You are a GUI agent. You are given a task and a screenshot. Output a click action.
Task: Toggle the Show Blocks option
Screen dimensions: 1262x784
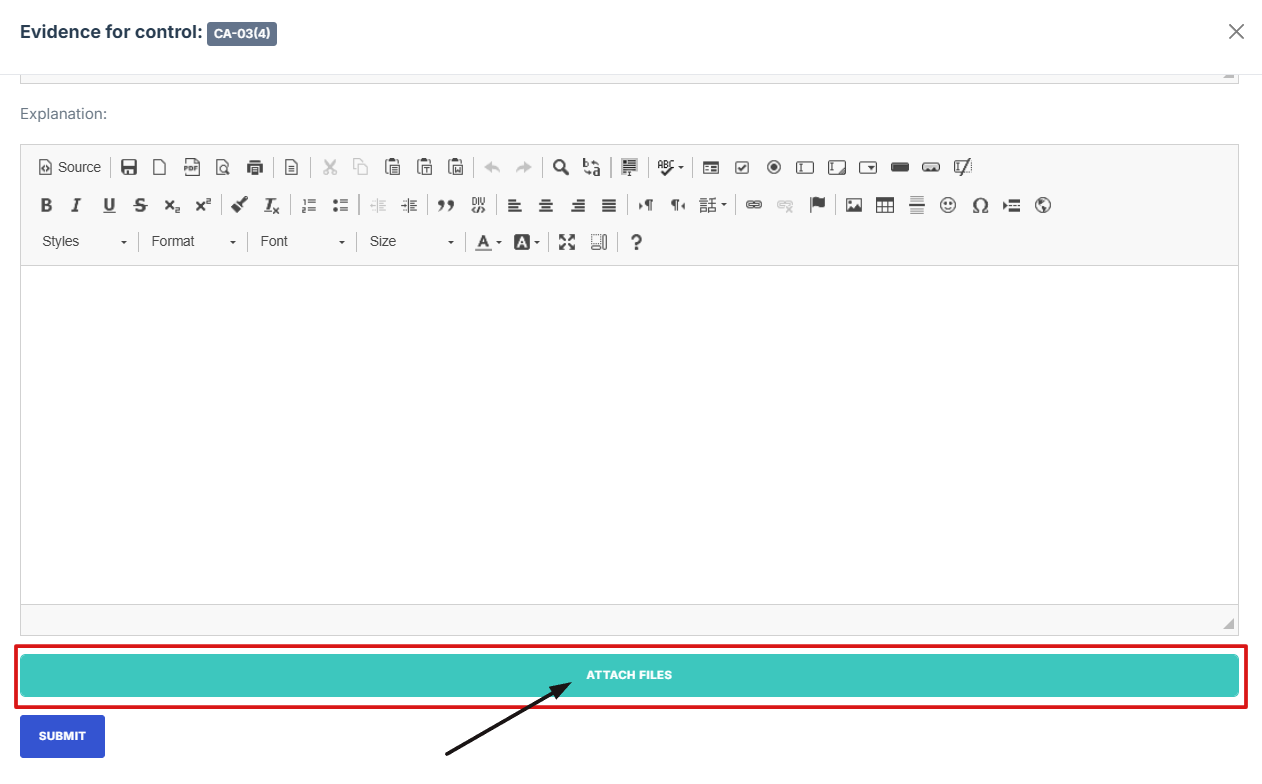pos(598,242)
